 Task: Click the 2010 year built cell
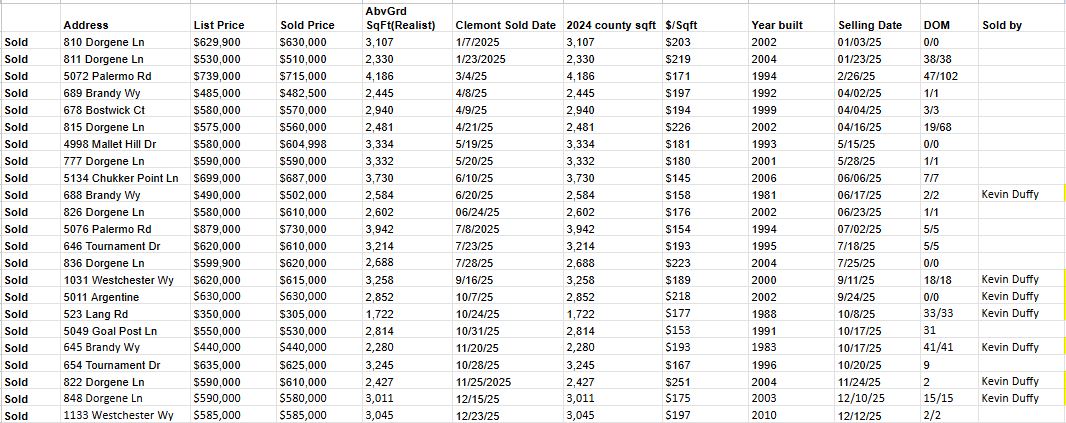(x=761, y=415)
